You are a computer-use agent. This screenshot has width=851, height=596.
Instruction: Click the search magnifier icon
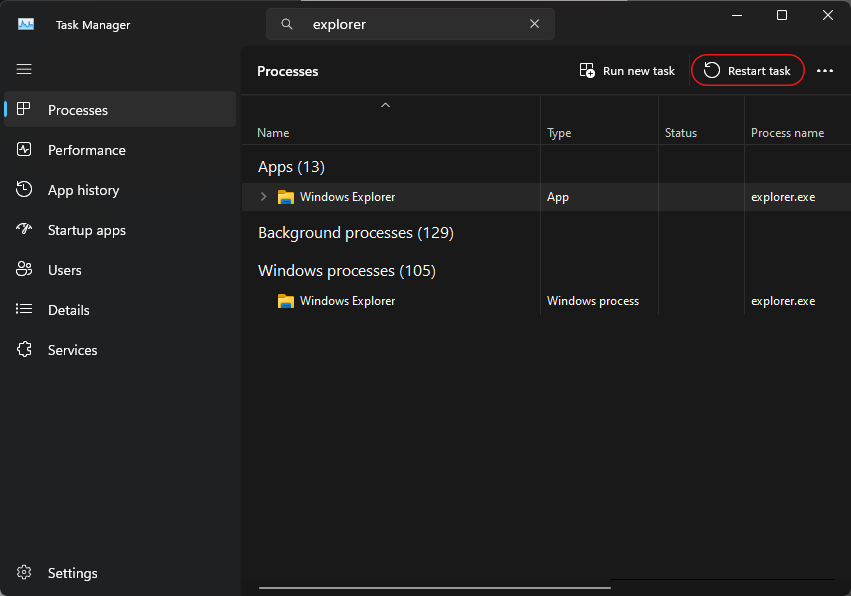click(x=287, y=24)
